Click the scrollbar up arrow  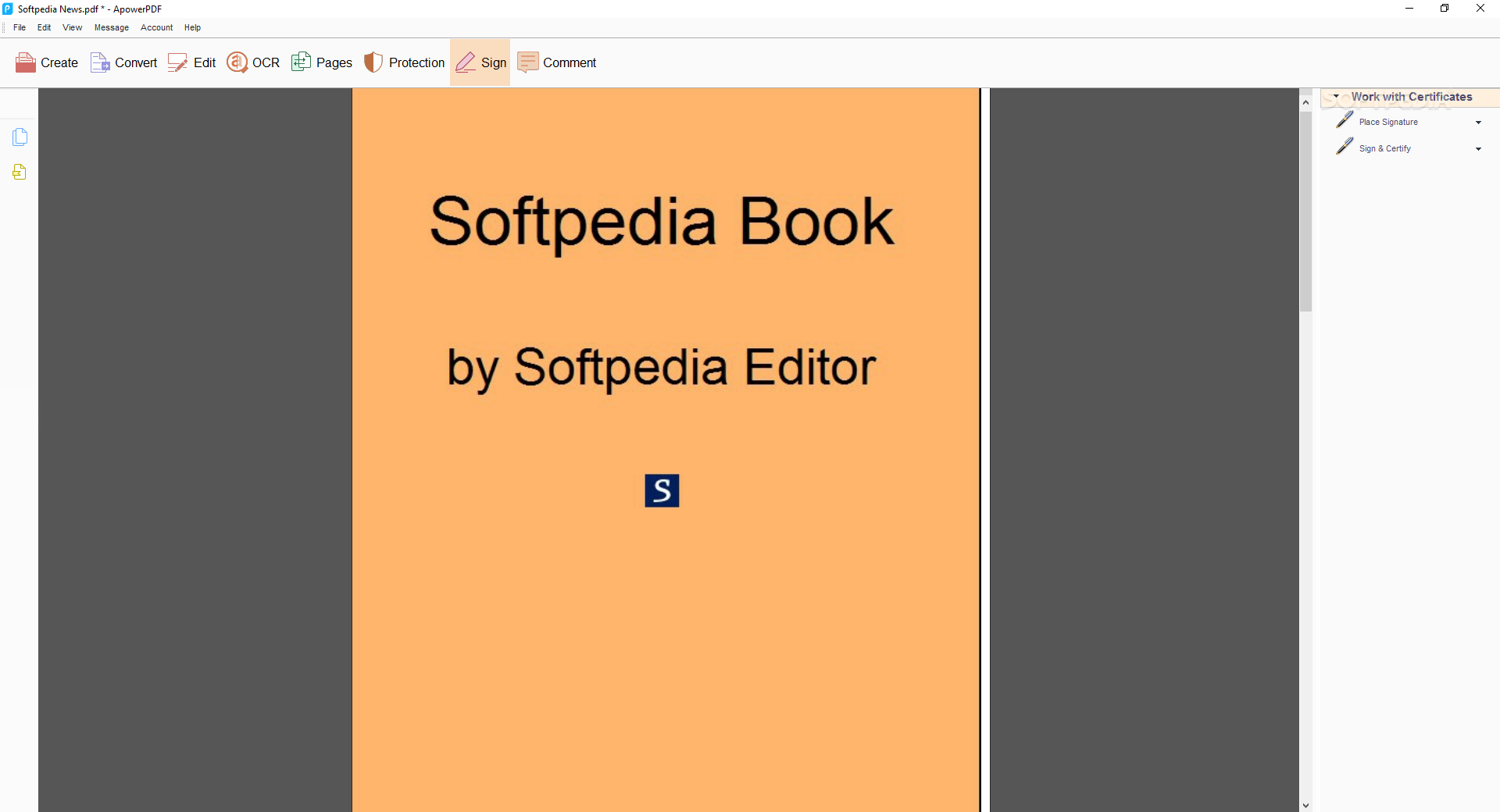pos(1305,102)
